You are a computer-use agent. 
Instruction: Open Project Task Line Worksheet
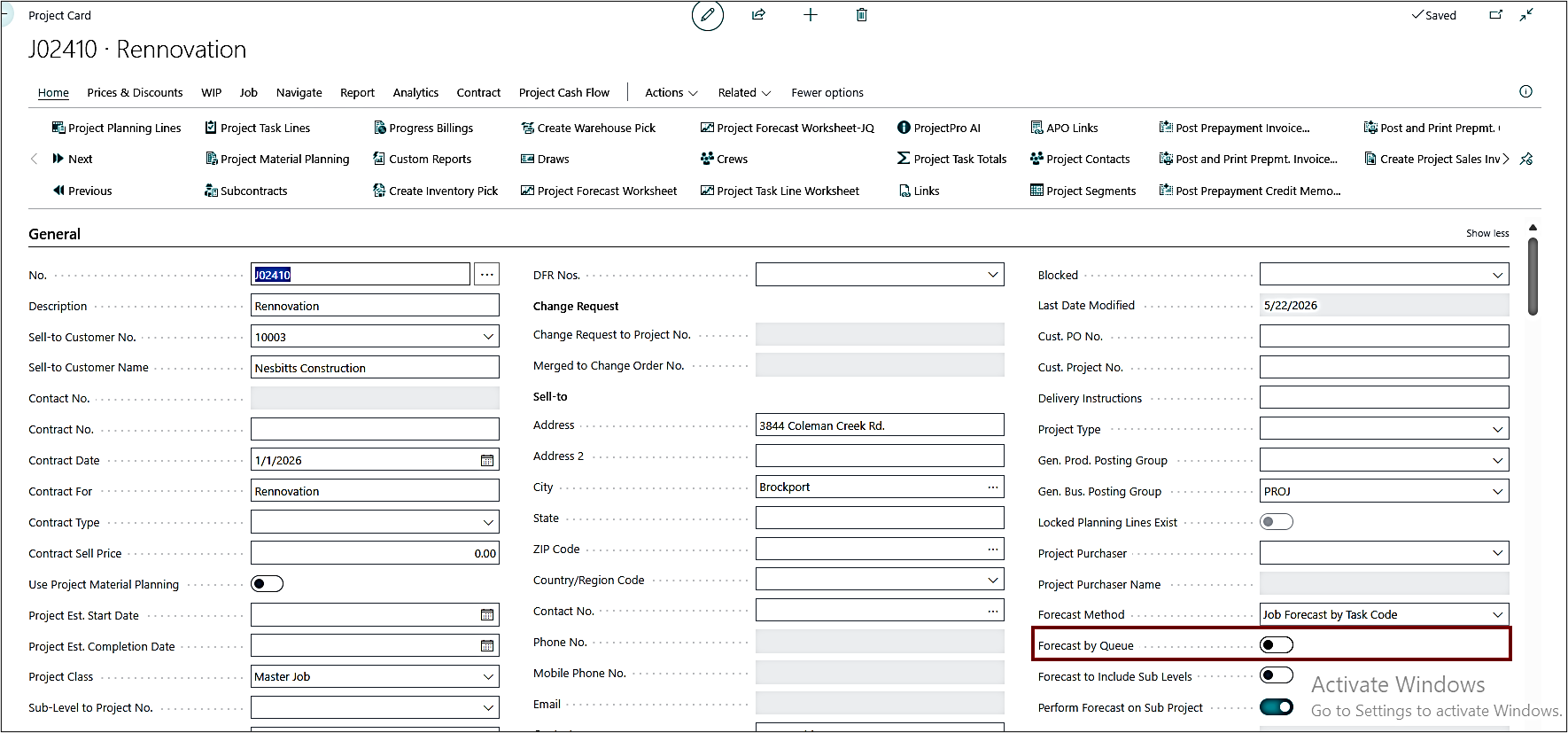coord(780,191)
